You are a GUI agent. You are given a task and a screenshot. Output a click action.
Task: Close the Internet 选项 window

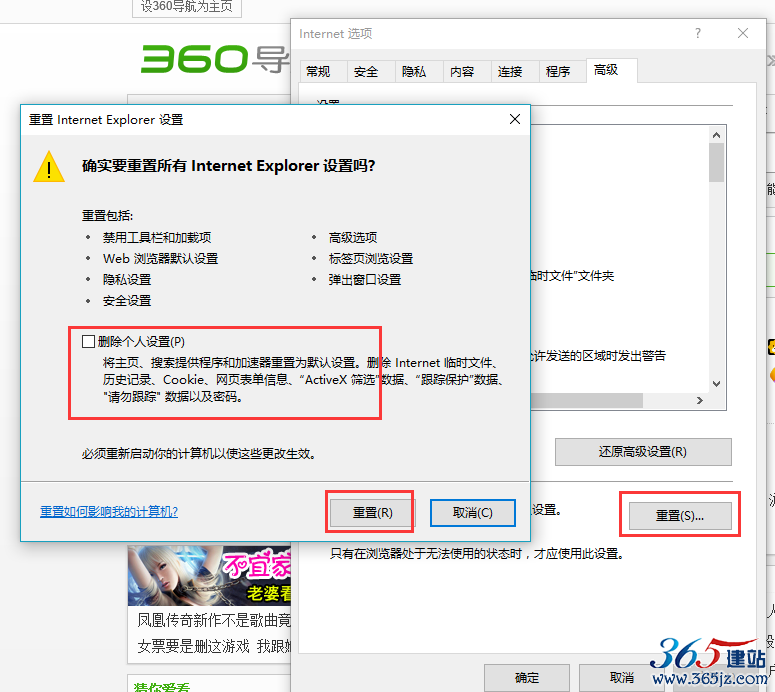coord(742,33)
